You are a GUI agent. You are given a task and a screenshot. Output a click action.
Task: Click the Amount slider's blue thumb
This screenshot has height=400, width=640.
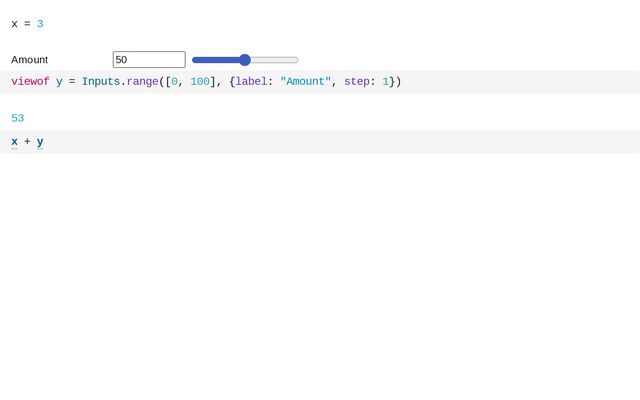pyautogui.click(x=245, y=60)
